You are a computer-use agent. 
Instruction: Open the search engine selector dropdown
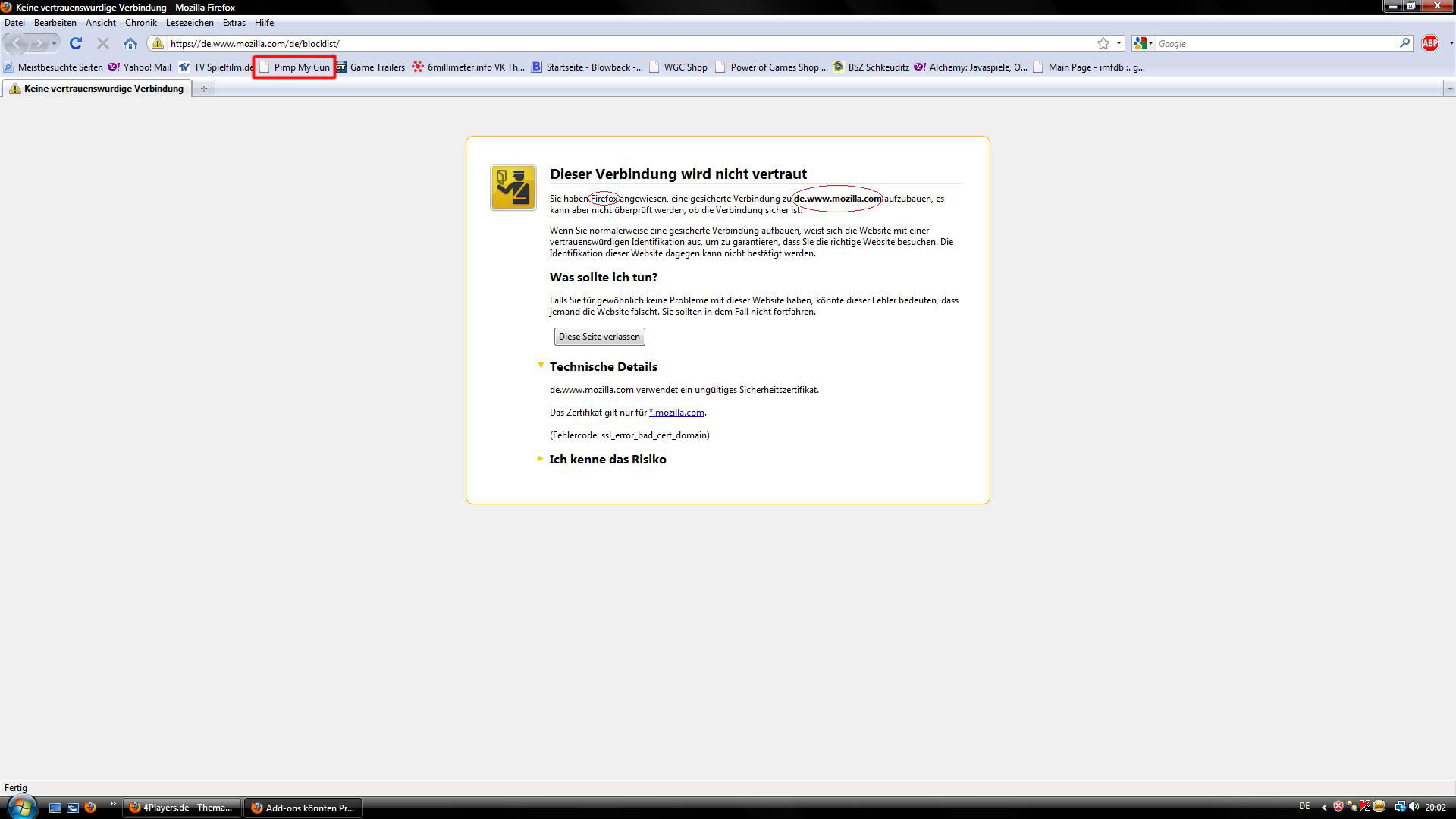[x=1143, y=43]
